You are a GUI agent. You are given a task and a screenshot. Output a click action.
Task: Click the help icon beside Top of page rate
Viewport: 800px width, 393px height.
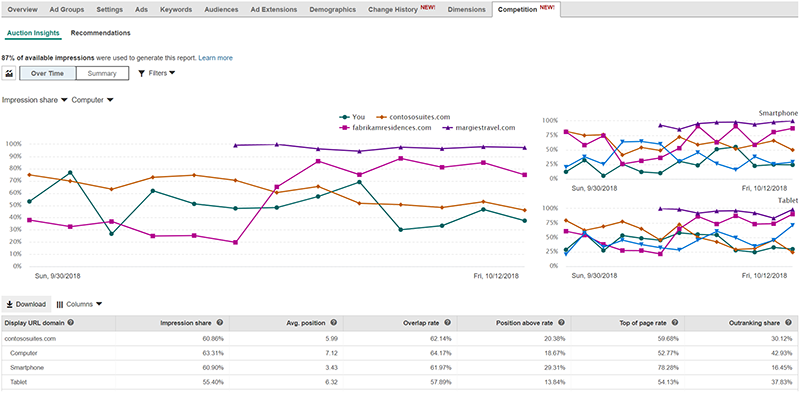tap(675, 323)
